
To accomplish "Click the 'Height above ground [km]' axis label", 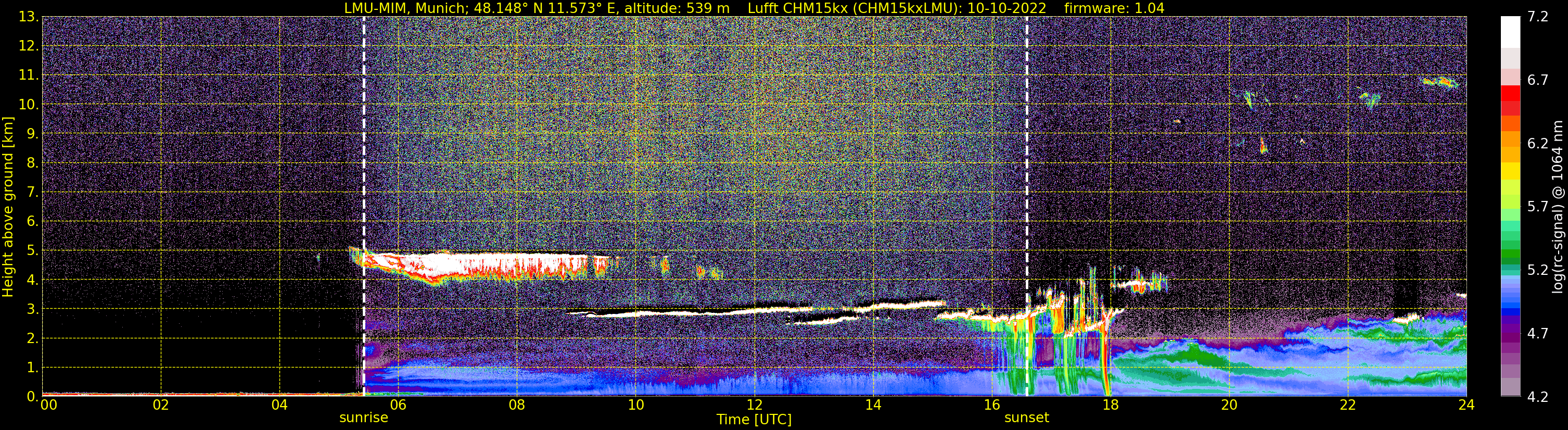I will [8, 207].
